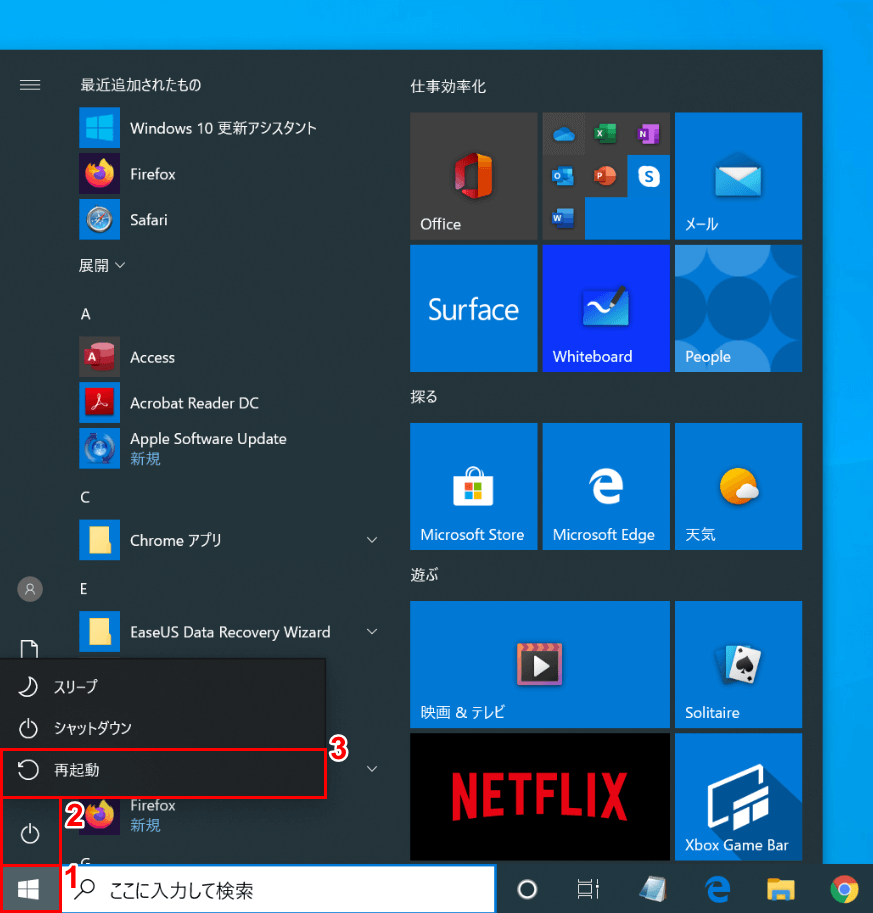Viewport: 873px width, 913px height.
Task: Click the hamburger menu at top left
Action: click(x=30, y=85)
